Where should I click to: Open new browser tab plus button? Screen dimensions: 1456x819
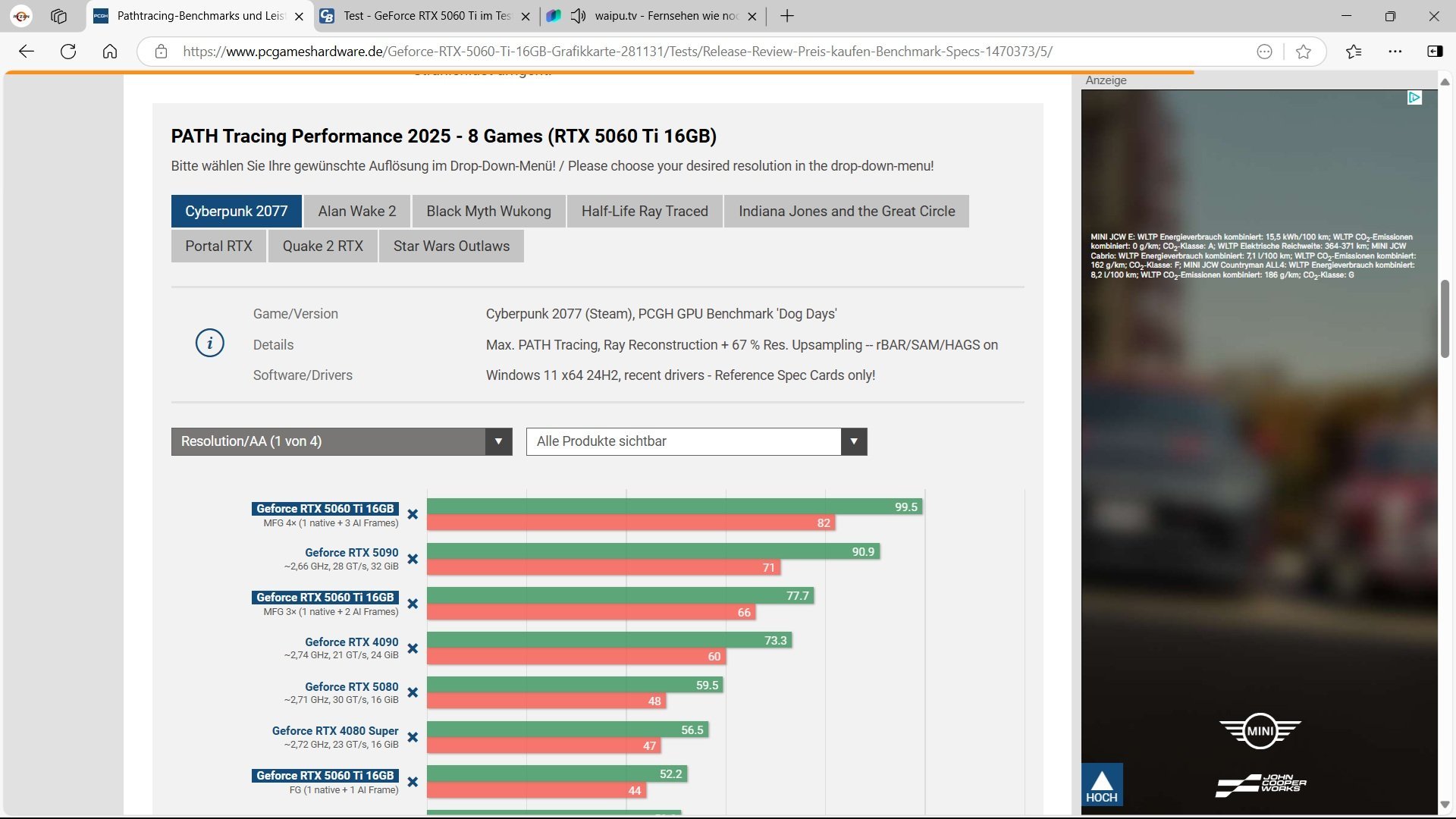coord(787,16)
